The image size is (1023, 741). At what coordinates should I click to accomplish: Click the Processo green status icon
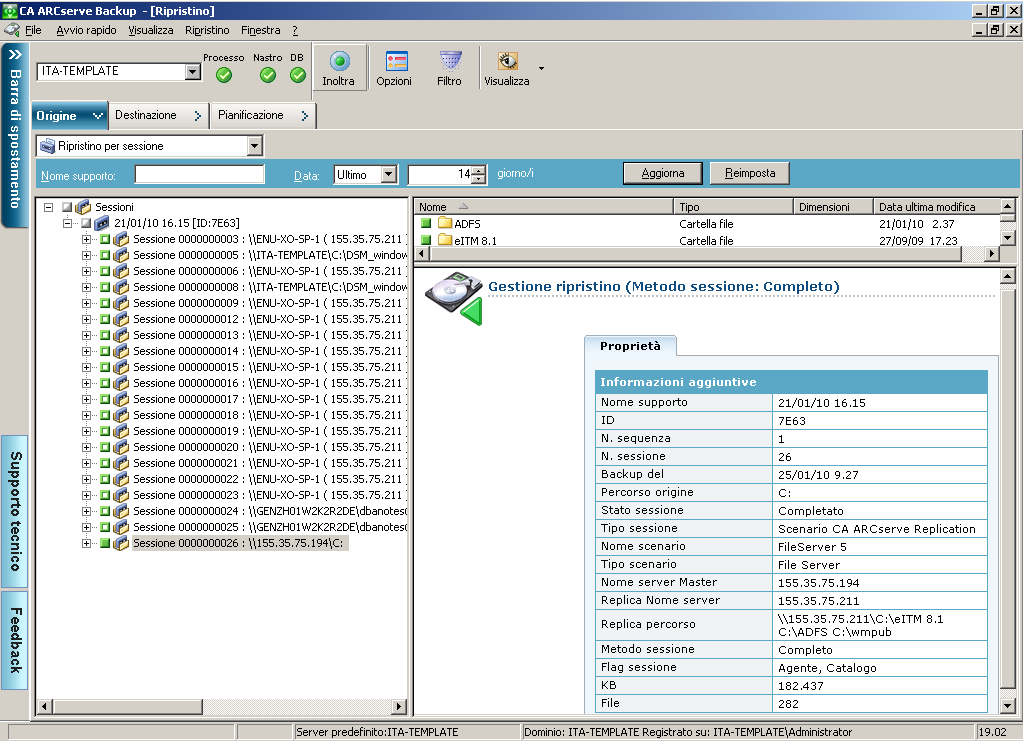(x=224, y=75)
